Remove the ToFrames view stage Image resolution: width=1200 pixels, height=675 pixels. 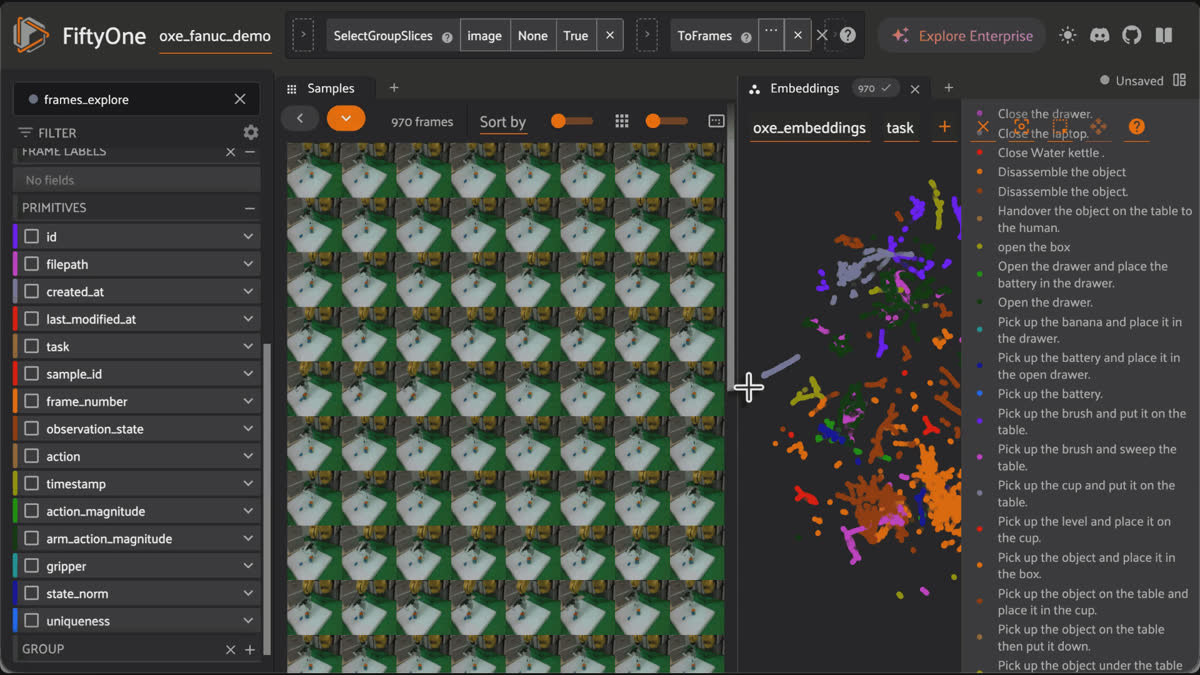pos(797,35)
